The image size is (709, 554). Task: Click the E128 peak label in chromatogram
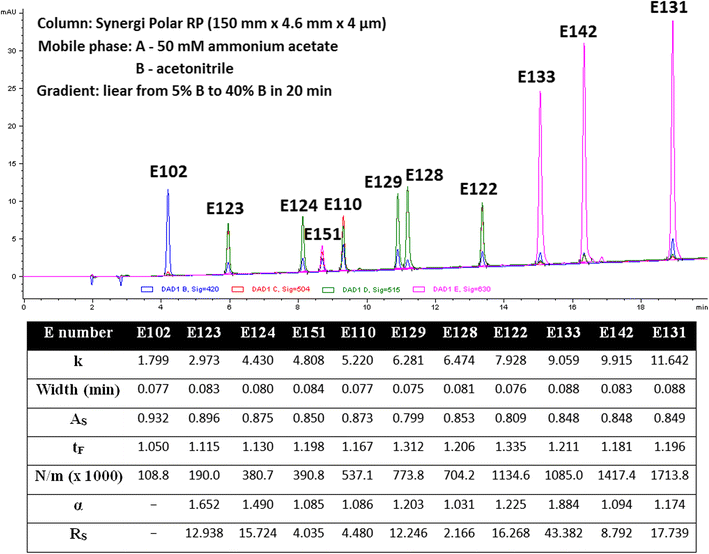(425, 175)
